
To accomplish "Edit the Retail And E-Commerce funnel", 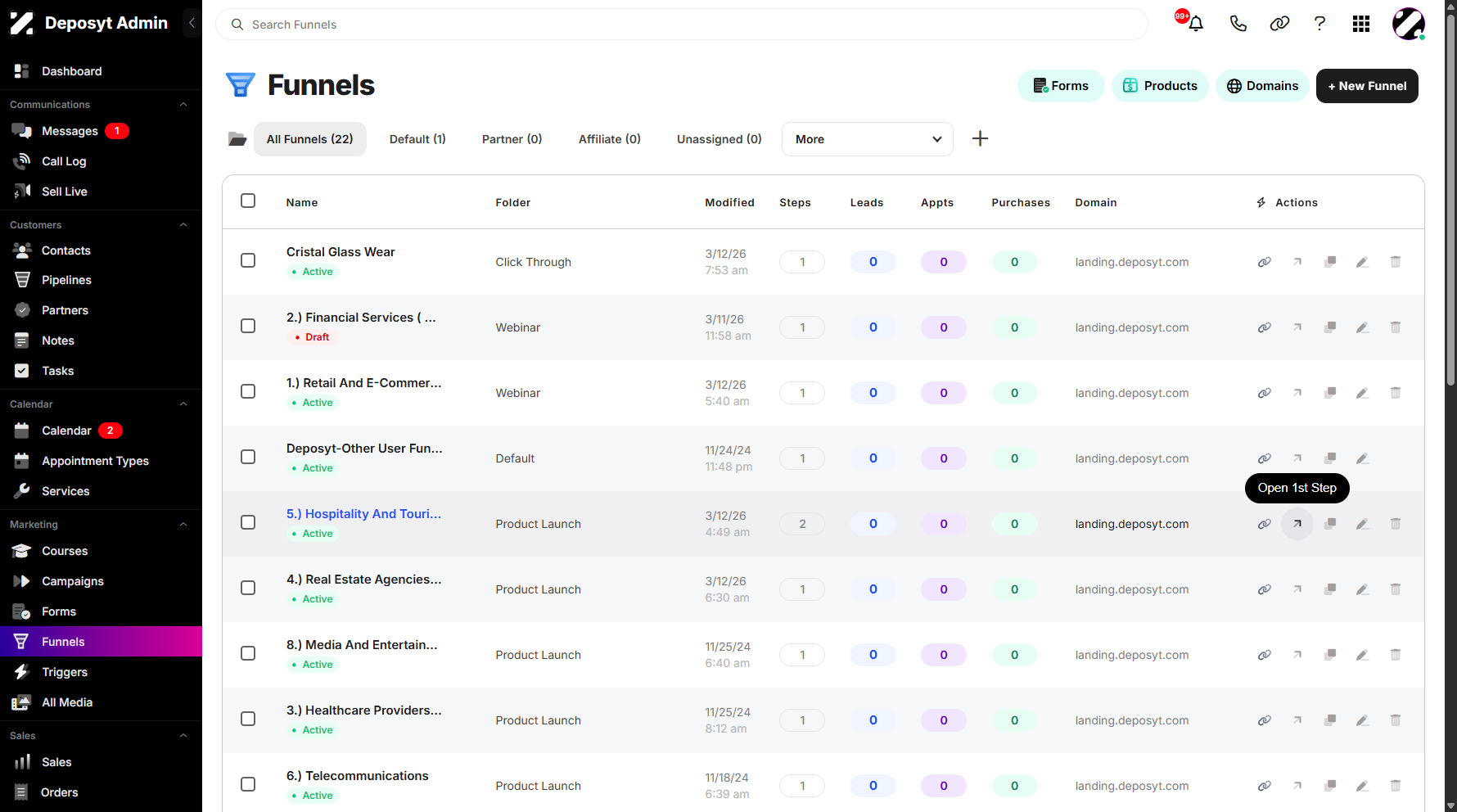I will (x=1363, y=393).
